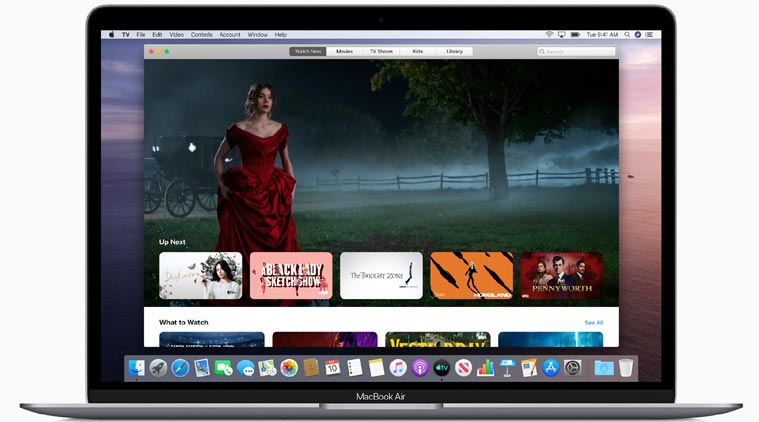The width and height of the screenshot is (759, 422).
Task: Open Pennyworth thumbnail in Up Next
Action: click(562, 275)
